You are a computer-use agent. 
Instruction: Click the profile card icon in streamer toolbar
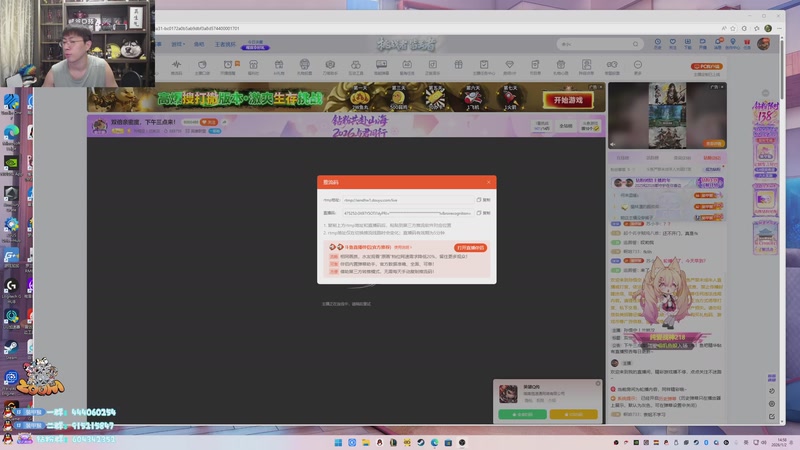pyautogui.click(x=586, y=67)
